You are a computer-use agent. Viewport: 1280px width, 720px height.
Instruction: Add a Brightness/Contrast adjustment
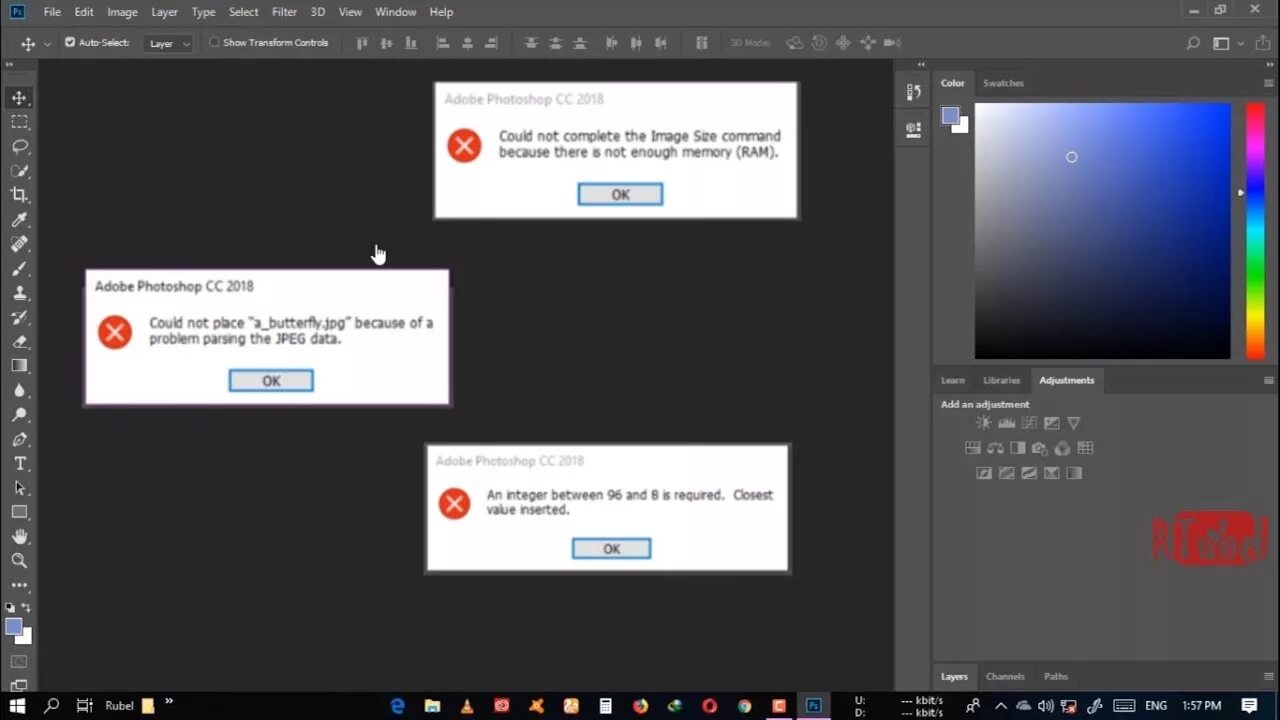tap(984, 423)
